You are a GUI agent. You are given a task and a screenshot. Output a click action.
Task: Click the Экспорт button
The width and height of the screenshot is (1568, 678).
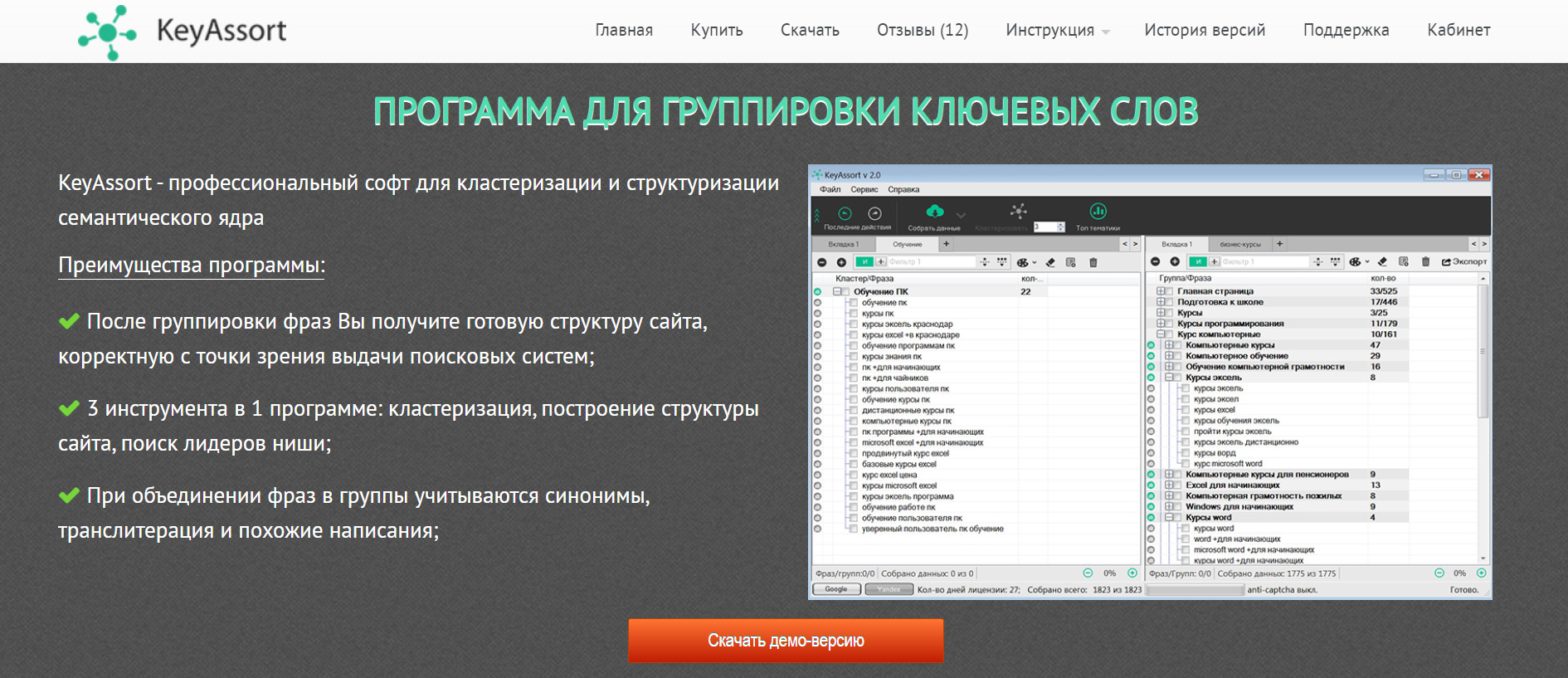click(1464, 261)
